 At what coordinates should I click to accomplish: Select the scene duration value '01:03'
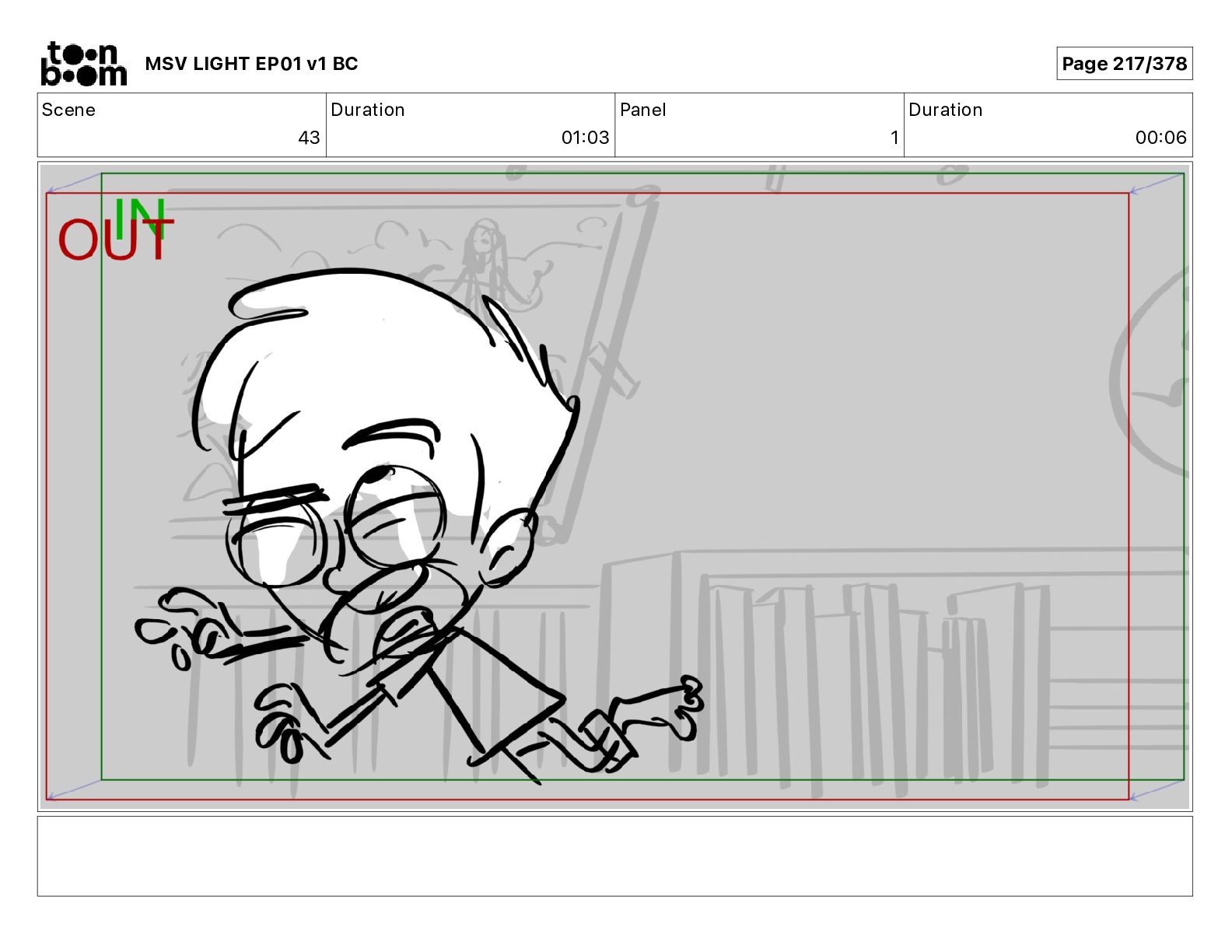[585, 138]
